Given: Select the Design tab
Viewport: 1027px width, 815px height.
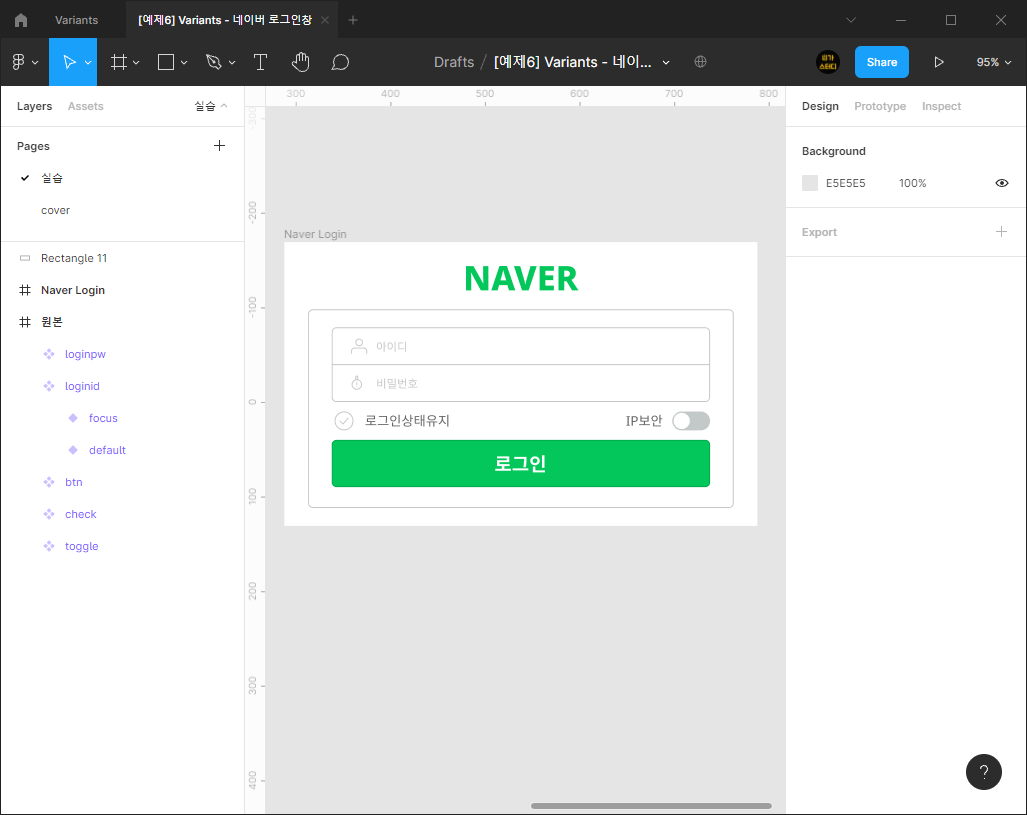Looking at the screenshot, I should click(820, 106).
